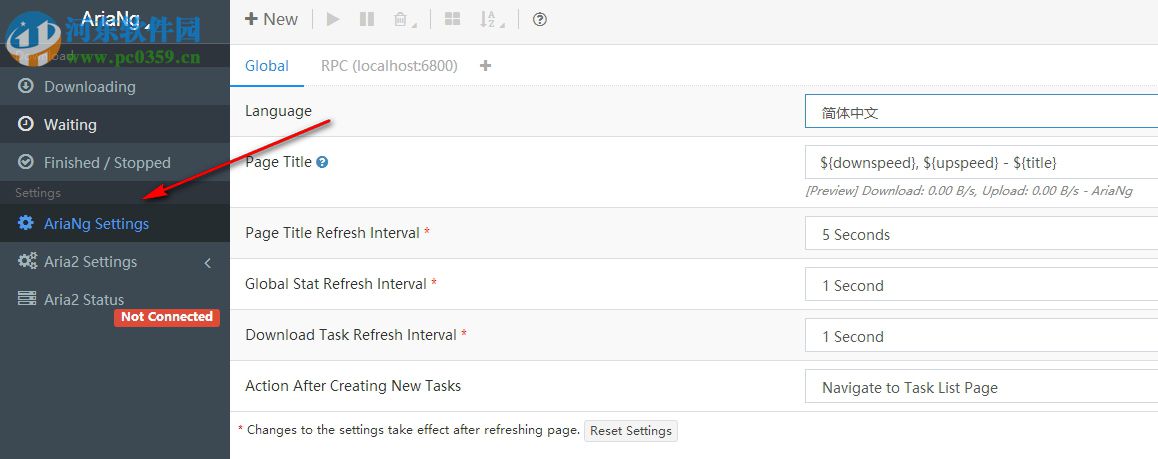Click the Waiting clock icon
The image size is (1158, 459).
coord(26,124)
